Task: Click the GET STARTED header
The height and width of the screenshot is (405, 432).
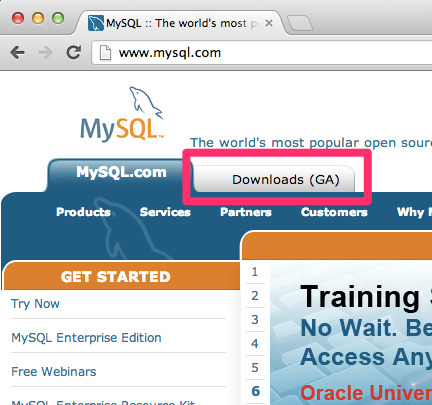Action: click(116, 277)
